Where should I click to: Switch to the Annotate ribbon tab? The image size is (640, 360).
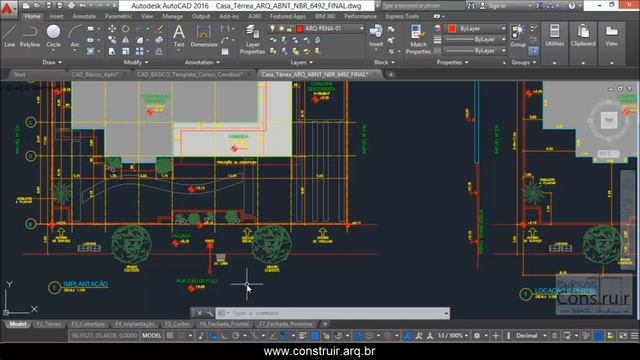pos(84,16)
